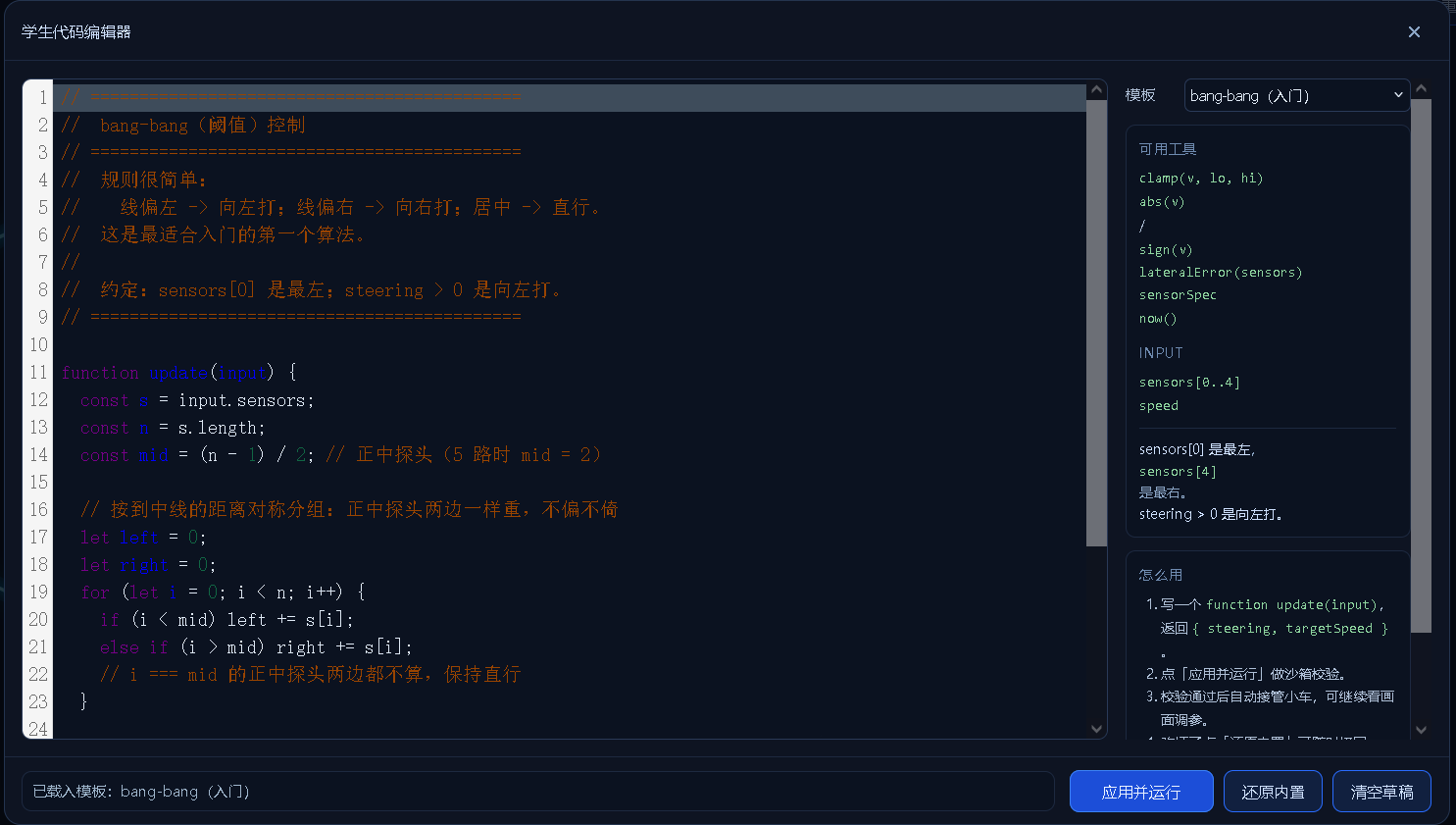Open the 模板 bang-bang template dropdown
The height and width of the screenshot is (825, 1456).
pyautogui.click(x=1297, y=95)
